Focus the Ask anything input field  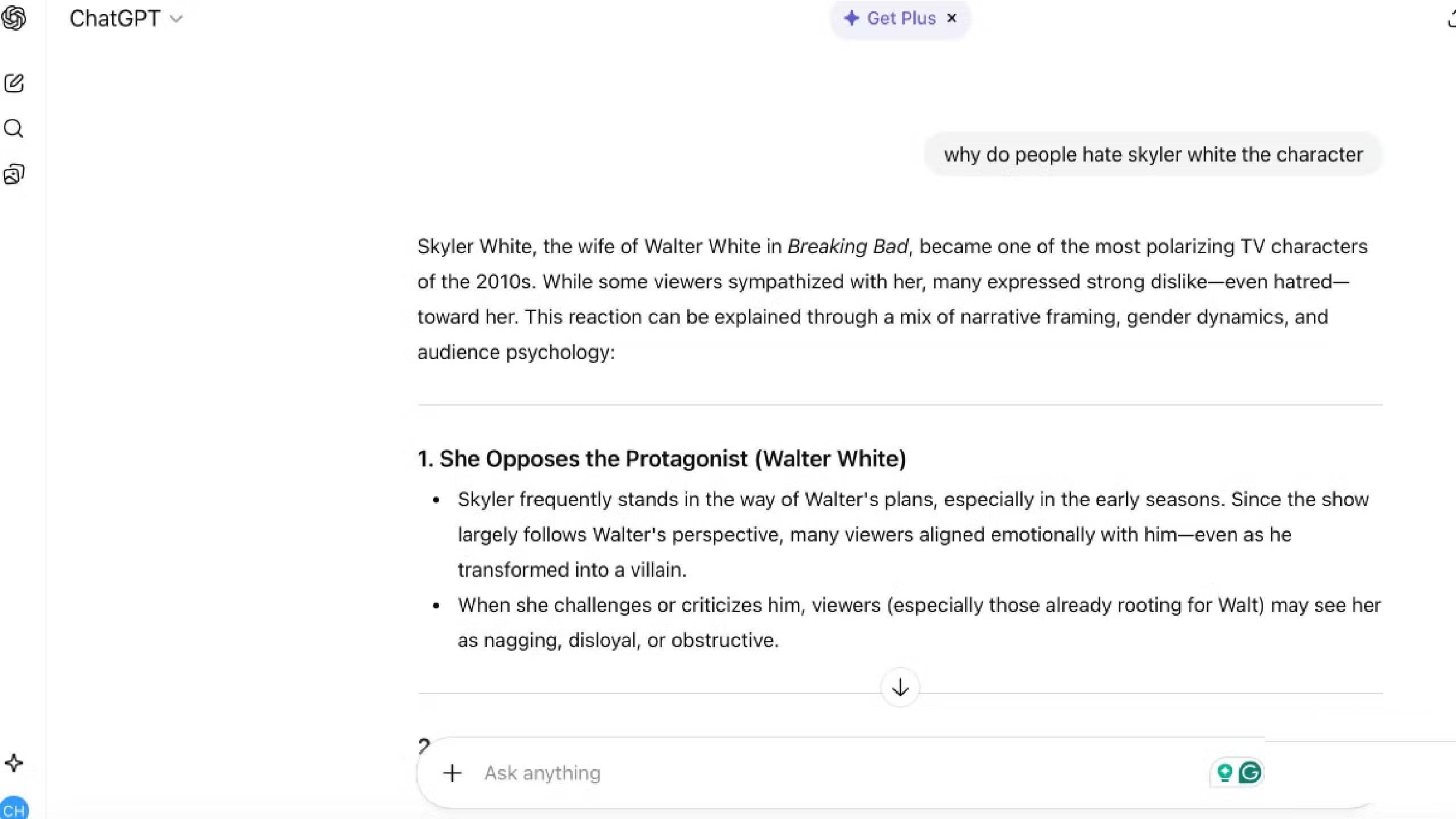(x=796, y=773)
